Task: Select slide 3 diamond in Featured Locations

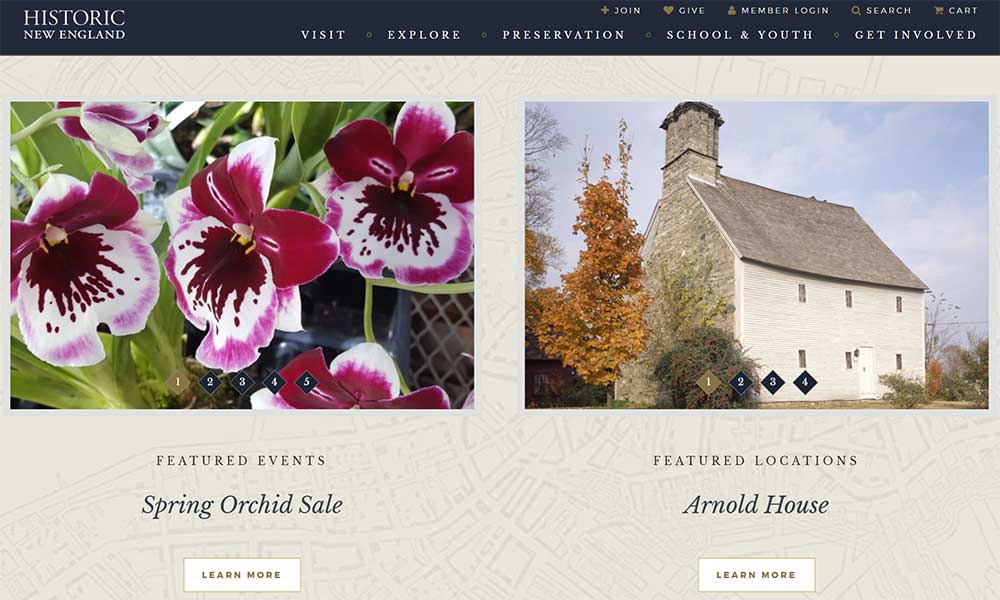Action: [x=772, y=382]
